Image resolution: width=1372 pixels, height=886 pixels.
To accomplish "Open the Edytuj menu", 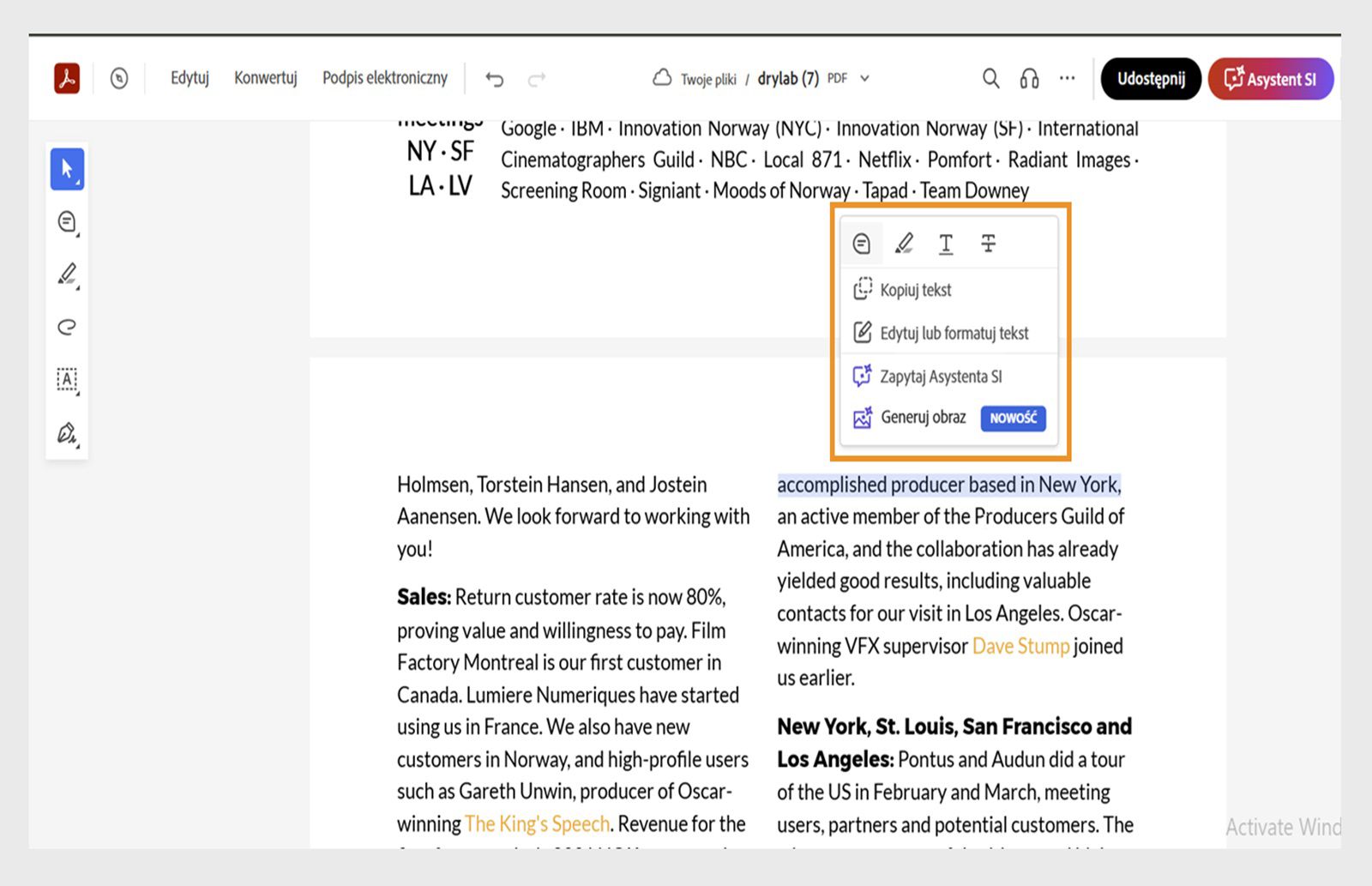I will tap(190, 78).
